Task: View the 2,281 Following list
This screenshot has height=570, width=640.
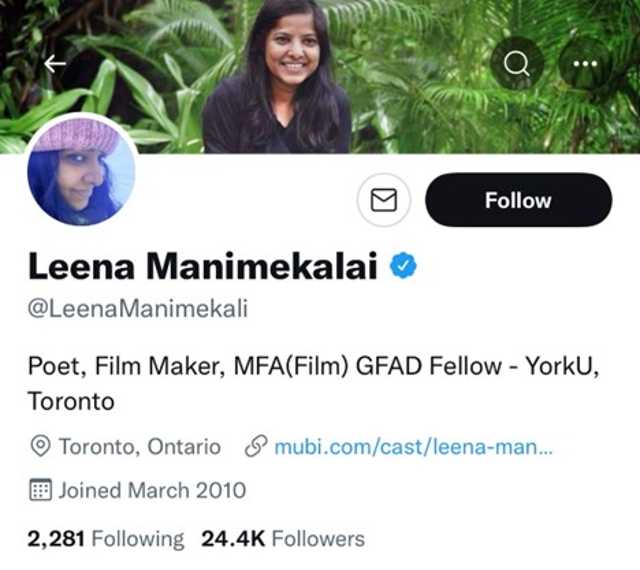Action: pos(106,539)
